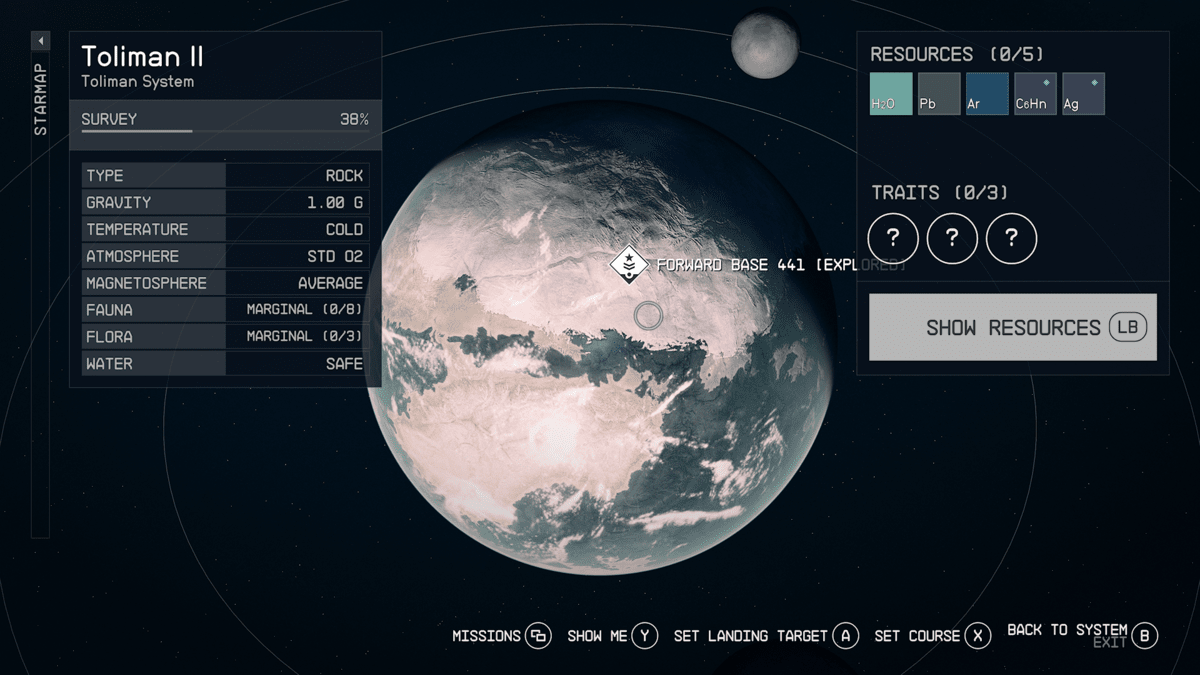Screen dimensions: 1200x675
Task: Click the Survey progress bar
Action: click(x=225, y=130)
